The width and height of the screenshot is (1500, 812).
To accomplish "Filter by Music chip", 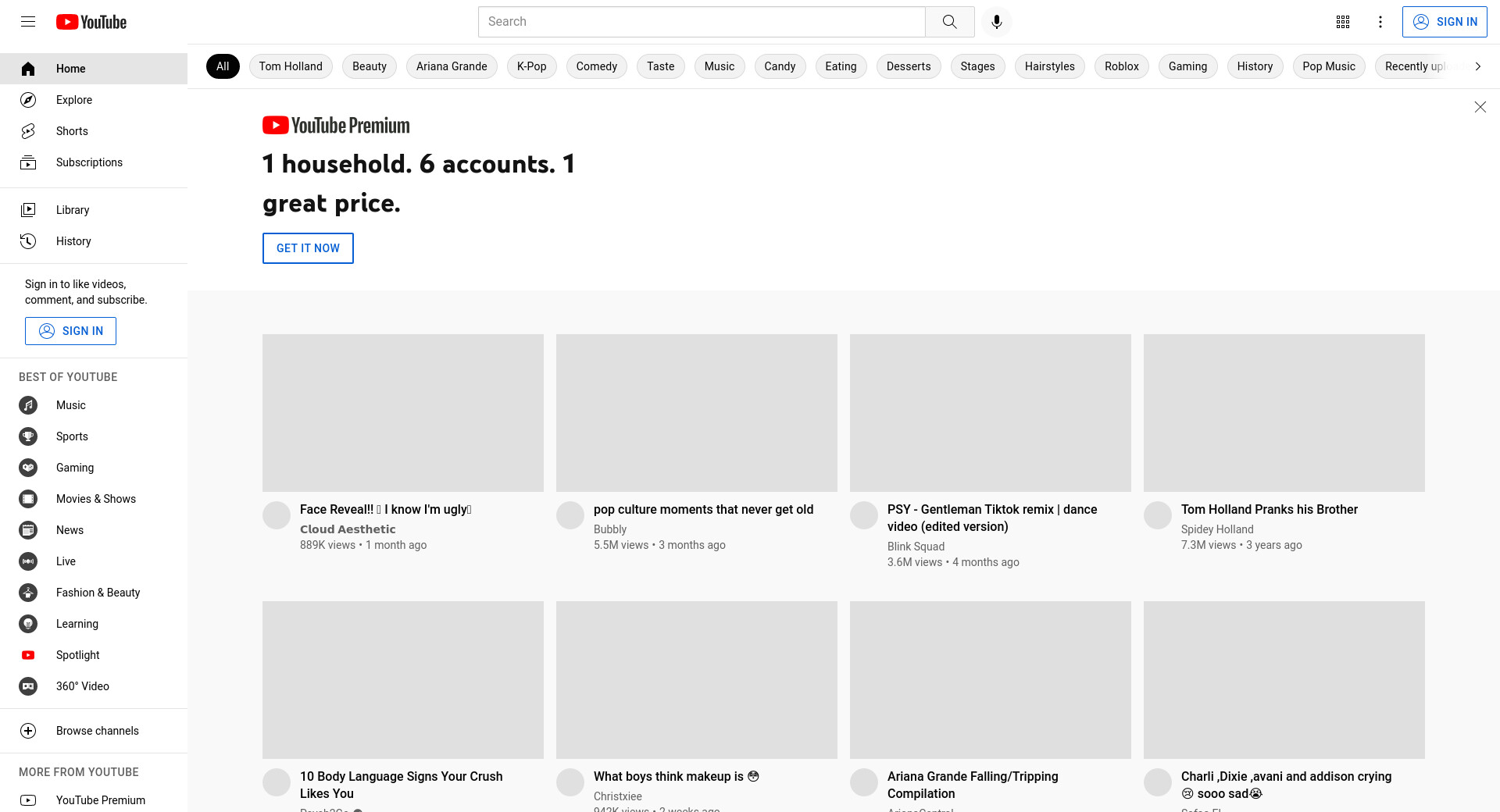I will (x=720, y=66).
